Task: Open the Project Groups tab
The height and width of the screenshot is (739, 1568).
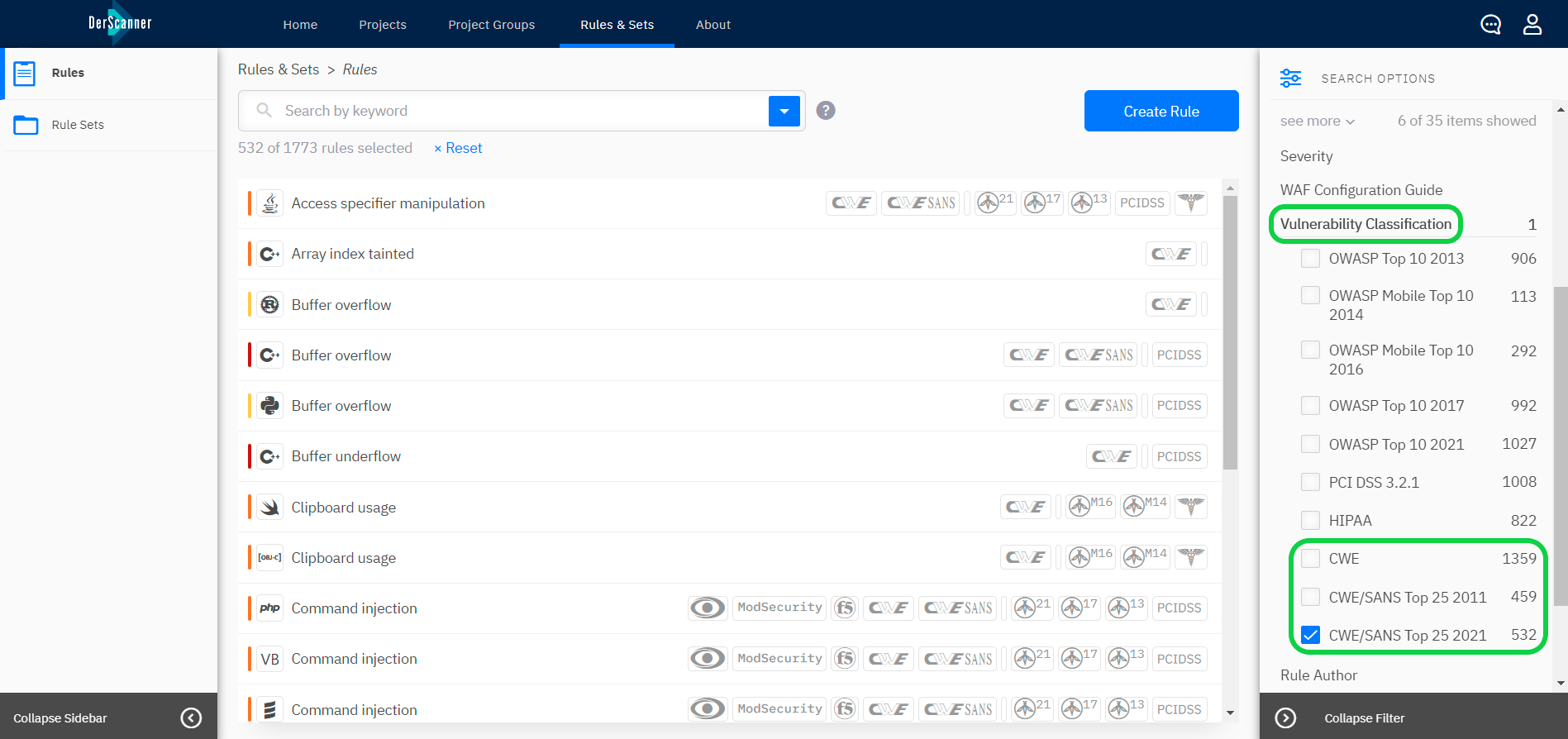Action: [x=491, y=25]
